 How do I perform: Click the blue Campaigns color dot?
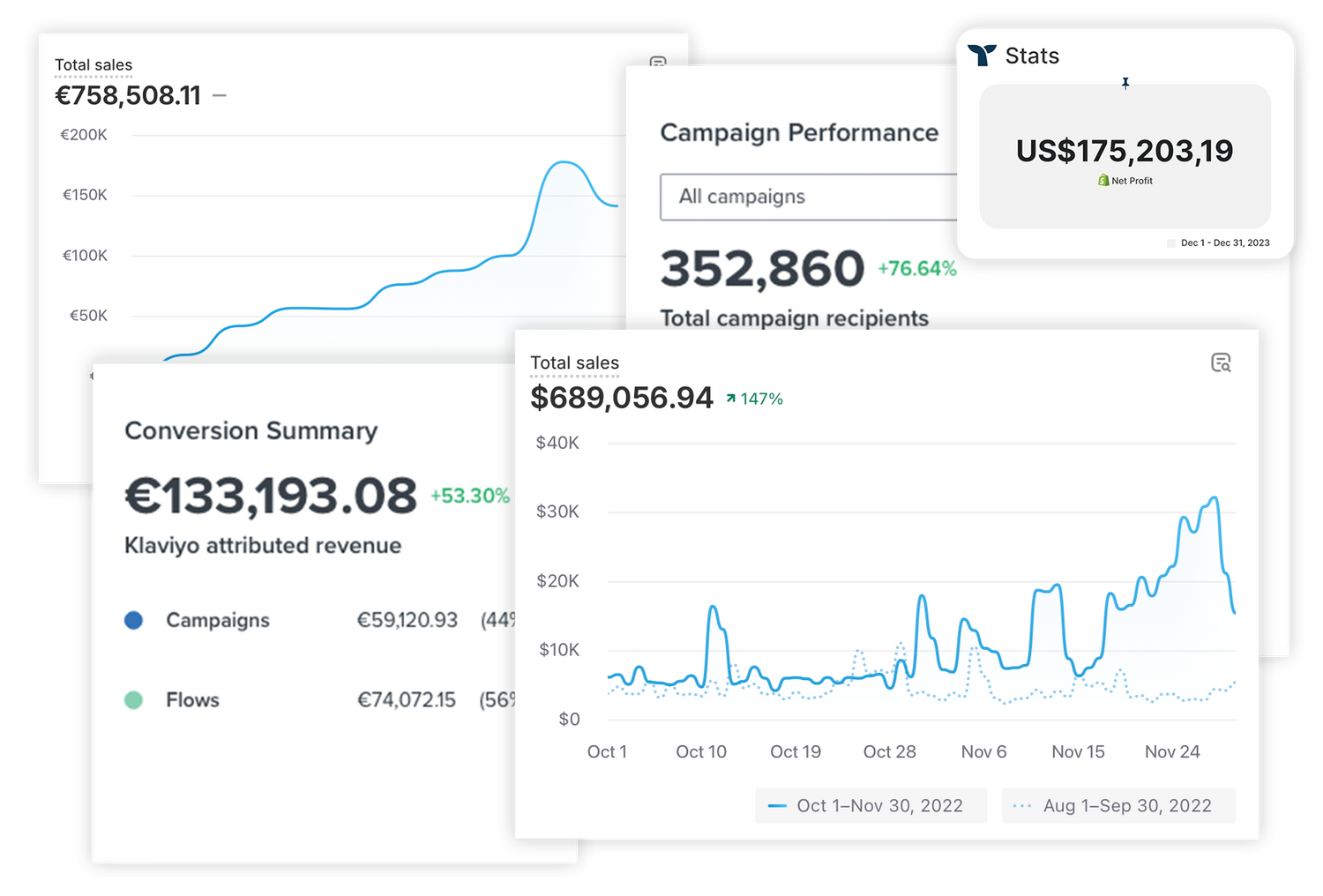click(x=134, y=621)
